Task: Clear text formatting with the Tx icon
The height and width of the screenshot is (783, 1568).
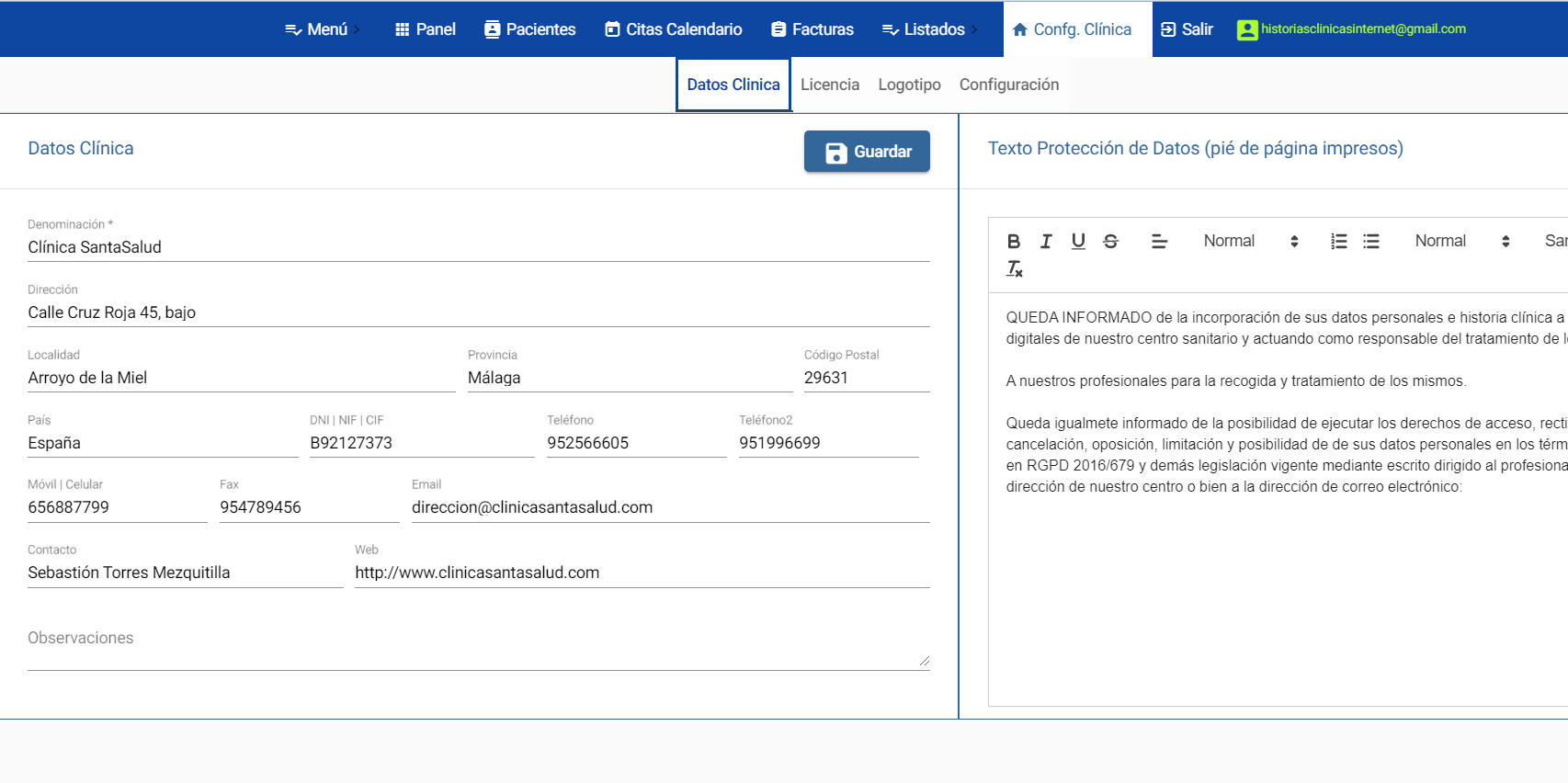Action: point(1014,268)
